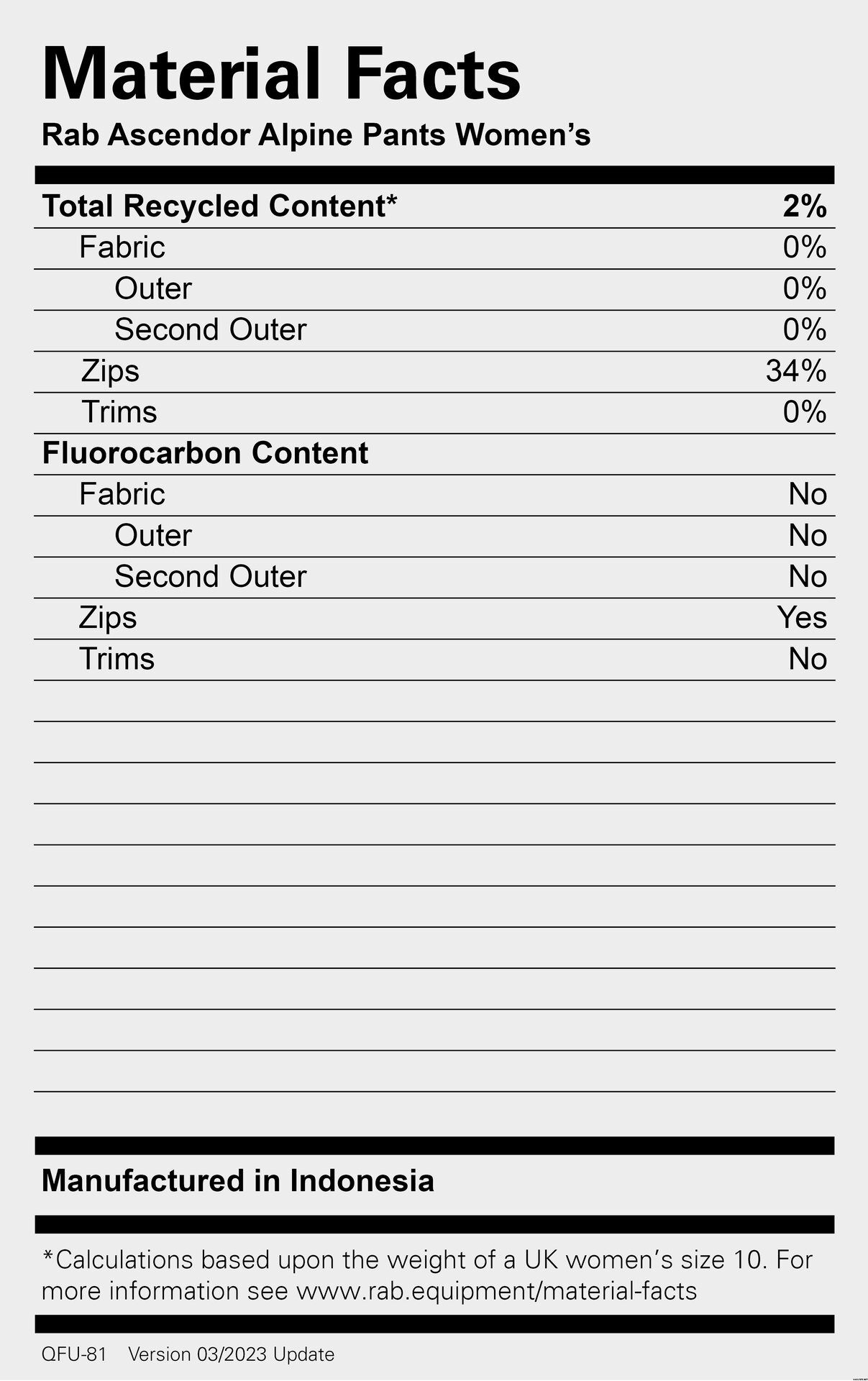Click Outer label under Fluorocarbon Content
The width and height of the screenshot is (868, 1381).
(x=153, y=536)
